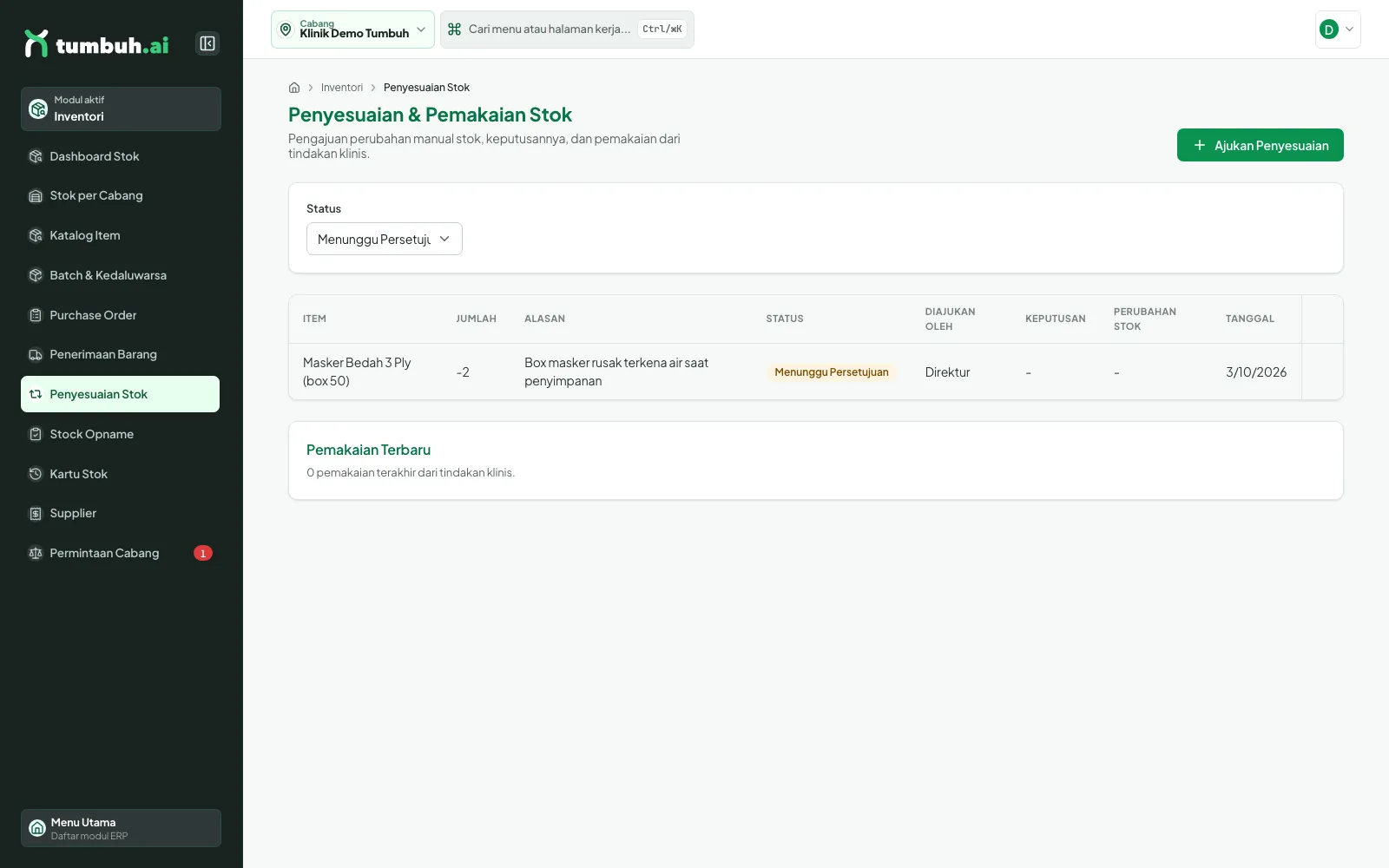Select the Penyesuaian Stok sidebar item
Screen dimensions: 1389x868
121,394
